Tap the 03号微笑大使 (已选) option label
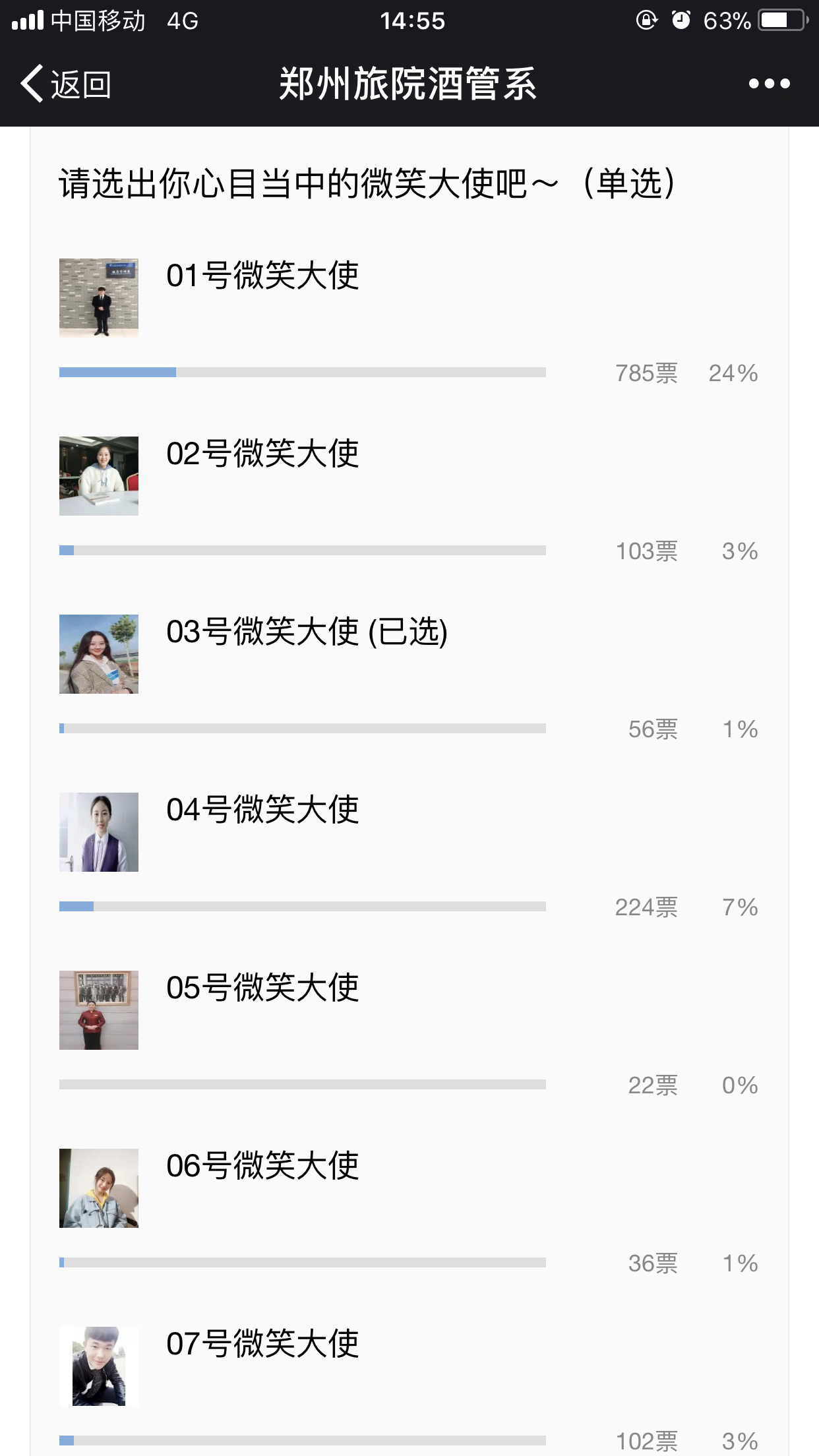Screen dimensions: 819x1456 point(307,632)
